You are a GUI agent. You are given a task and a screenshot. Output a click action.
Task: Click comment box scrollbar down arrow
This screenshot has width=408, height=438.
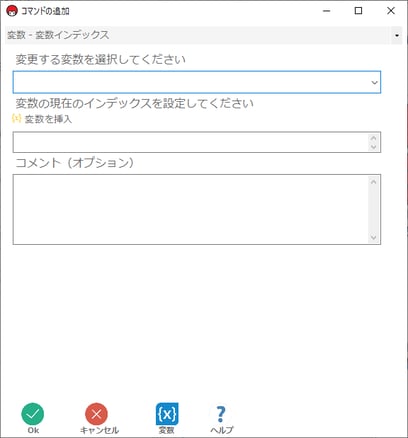[373, 237]
